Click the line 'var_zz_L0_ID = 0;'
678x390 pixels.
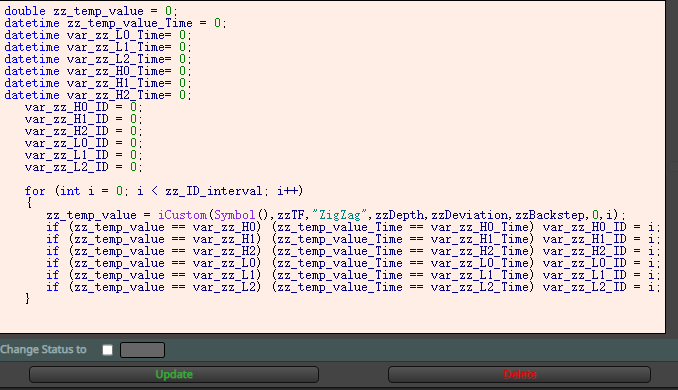(x=83, y=144)
